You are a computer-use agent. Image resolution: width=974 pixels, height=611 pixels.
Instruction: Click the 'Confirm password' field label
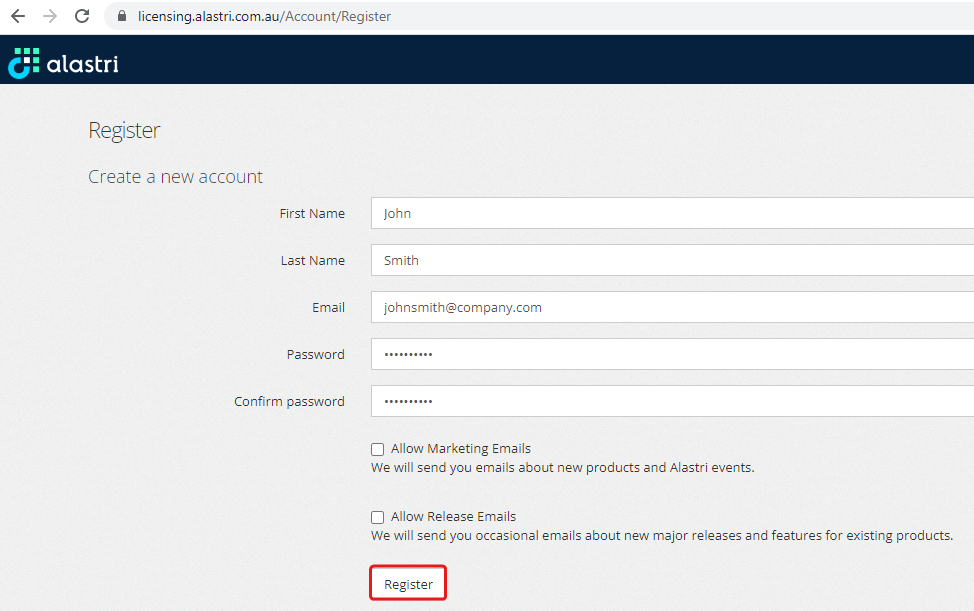(x=289, y=402)
